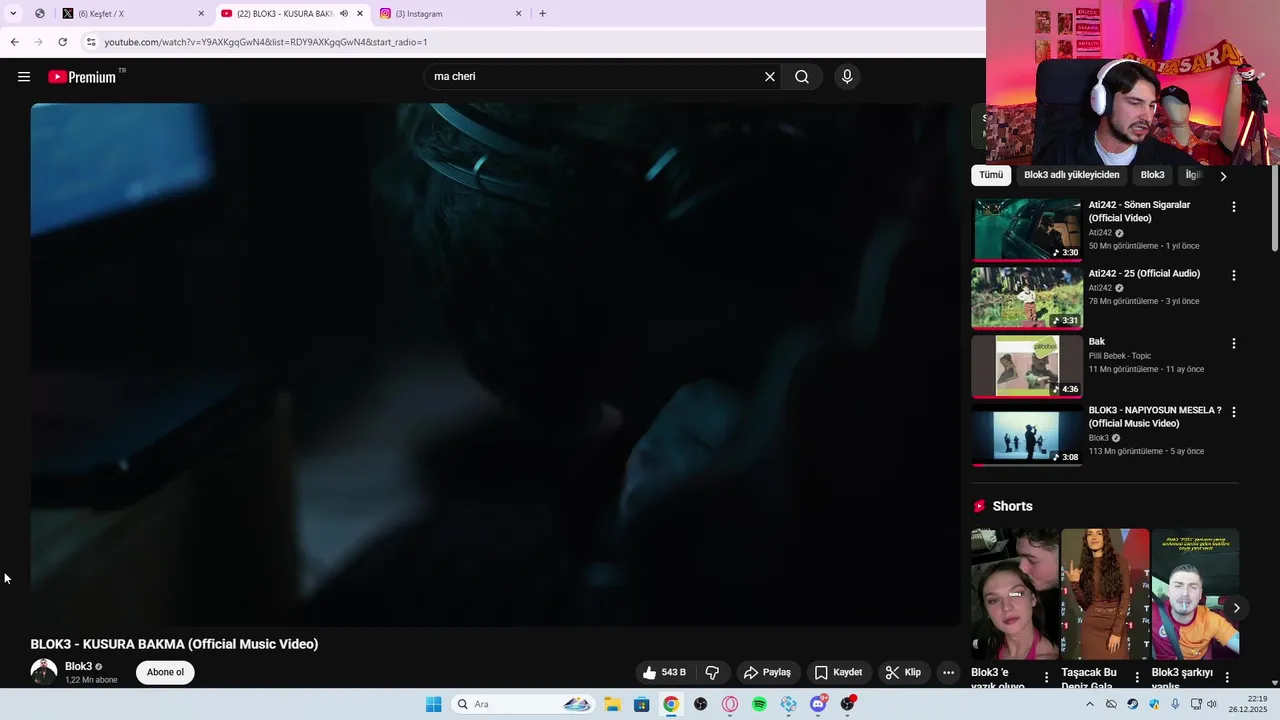Start voice search with microphone icon
The width and height of the screenshot is (1280, 720).
pos(847,77)
